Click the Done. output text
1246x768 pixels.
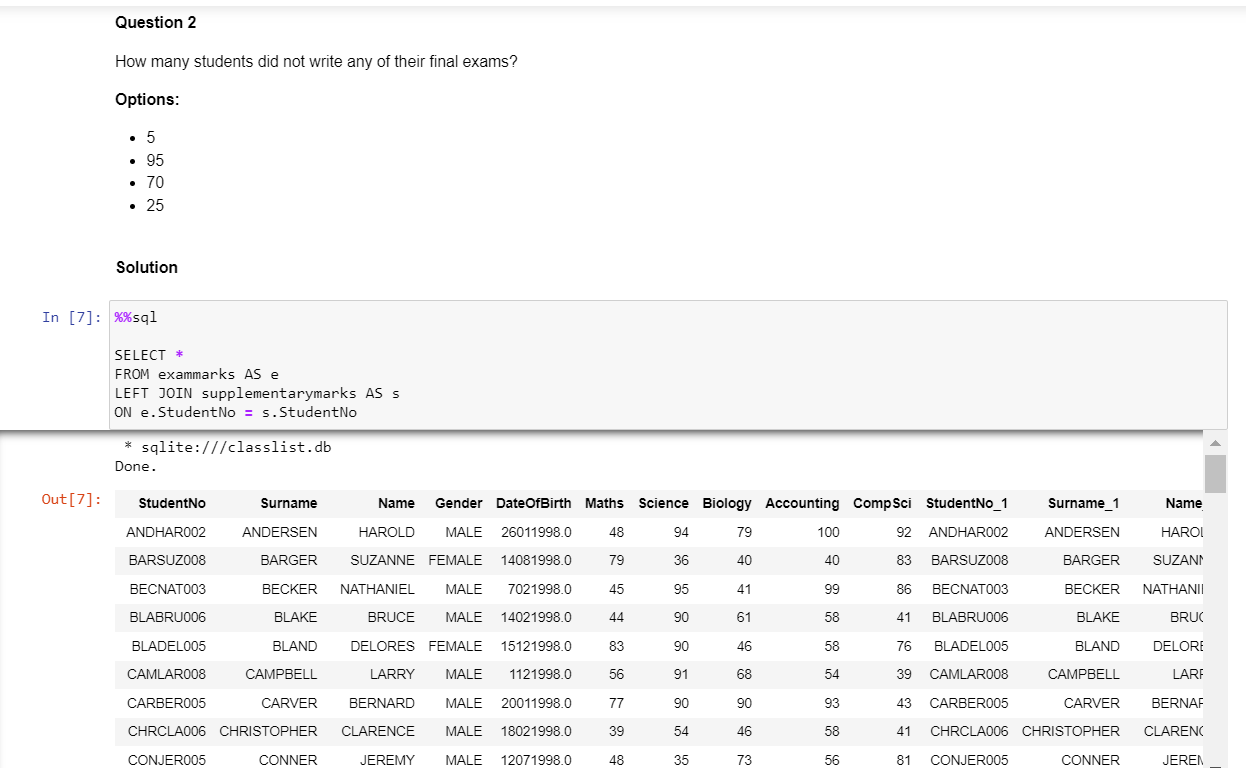tap(136, 466)
